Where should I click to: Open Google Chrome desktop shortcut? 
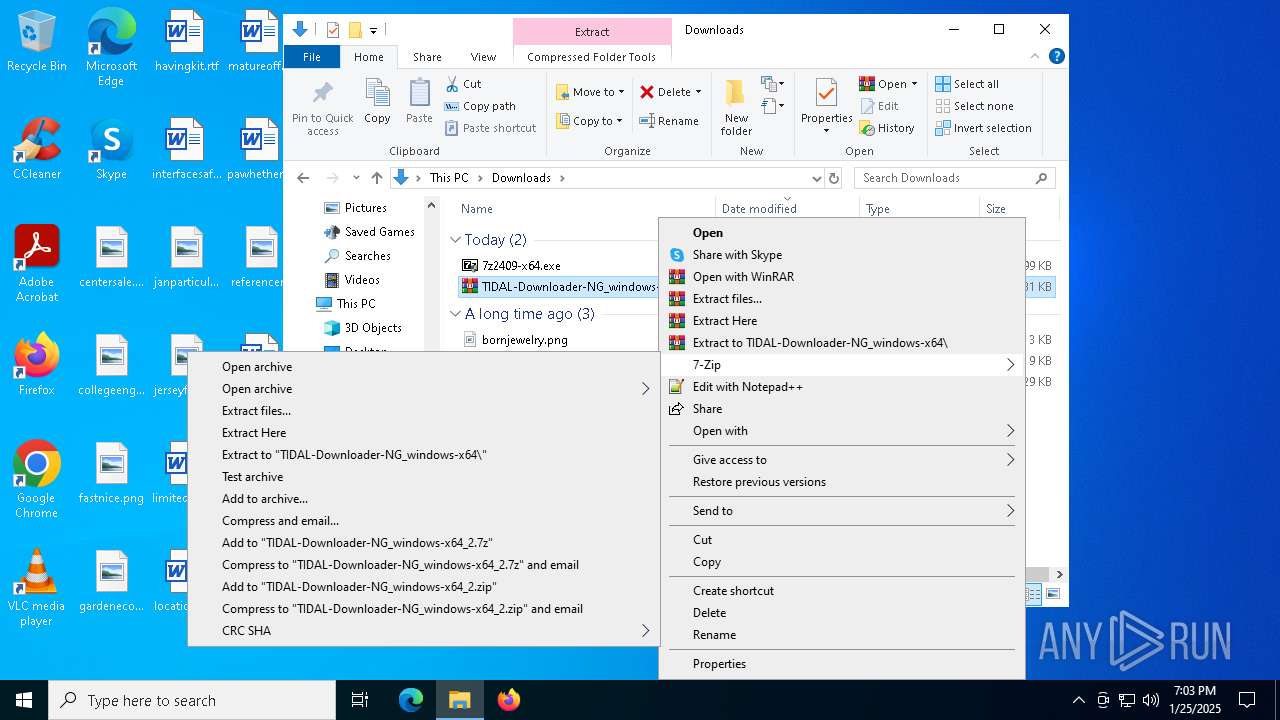click(x=37, y=480)
